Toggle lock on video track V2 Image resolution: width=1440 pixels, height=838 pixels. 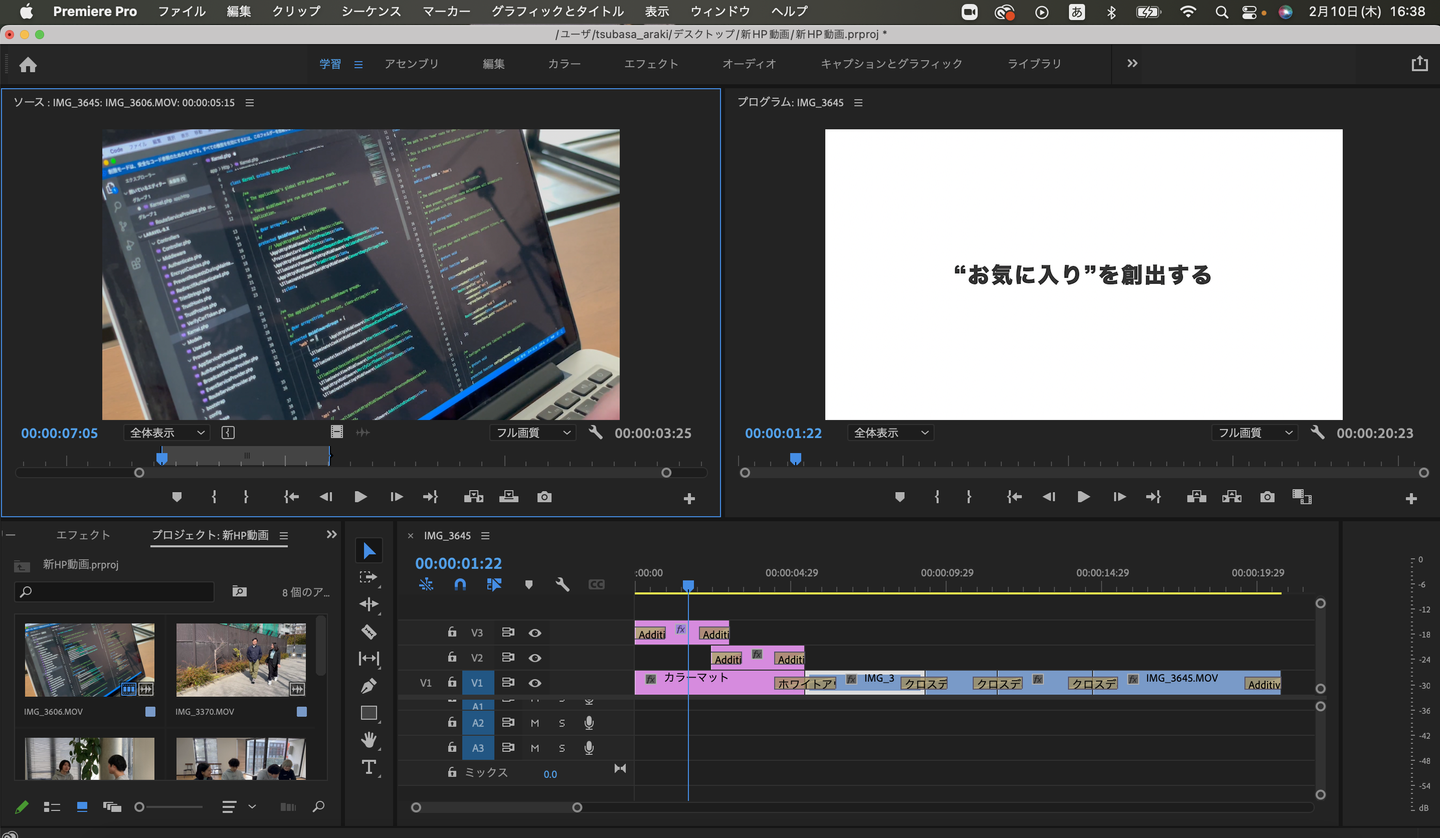tap(452, 658)
